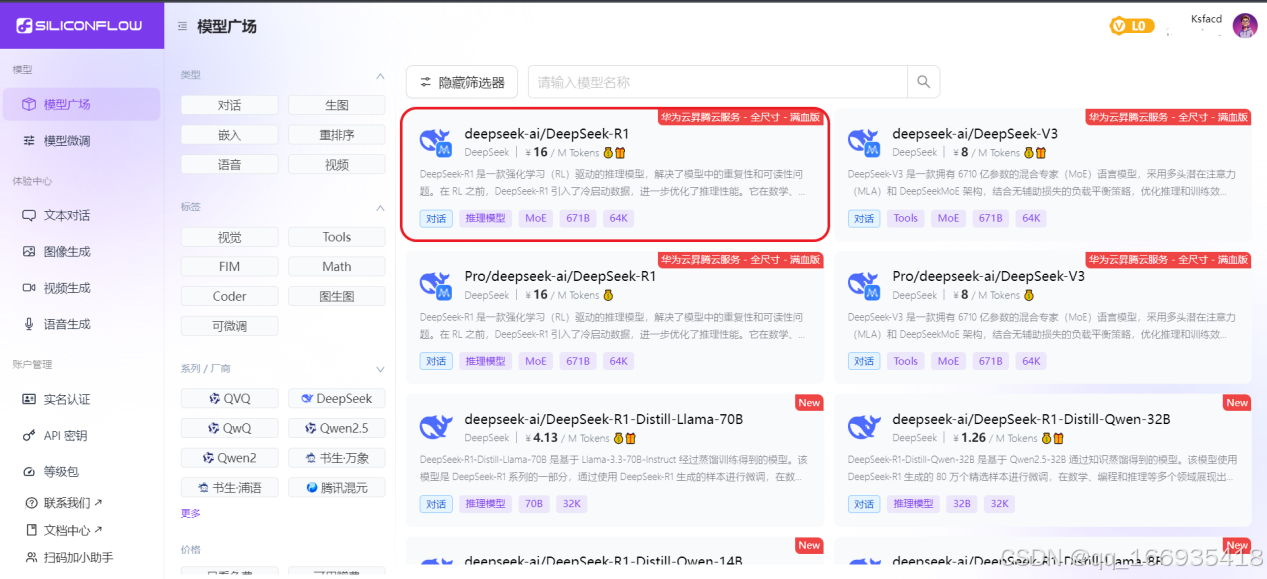This screenshot has height=579, width=1267.
Task: Open 联系我们 external link
Action: pyautogui.click(x=65, y=502)
